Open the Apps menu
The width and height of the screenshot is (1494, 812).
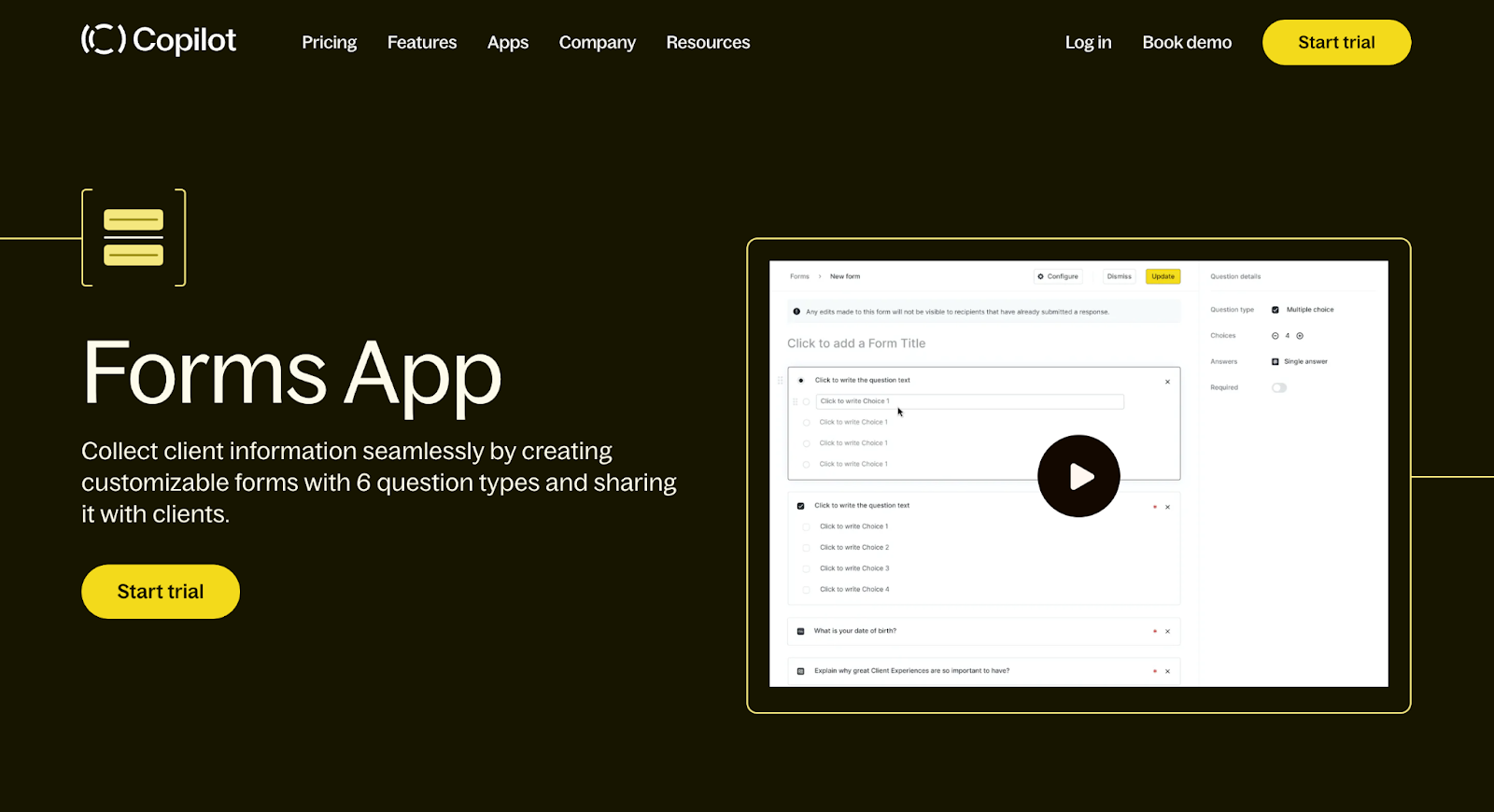[x=508, y=43]
